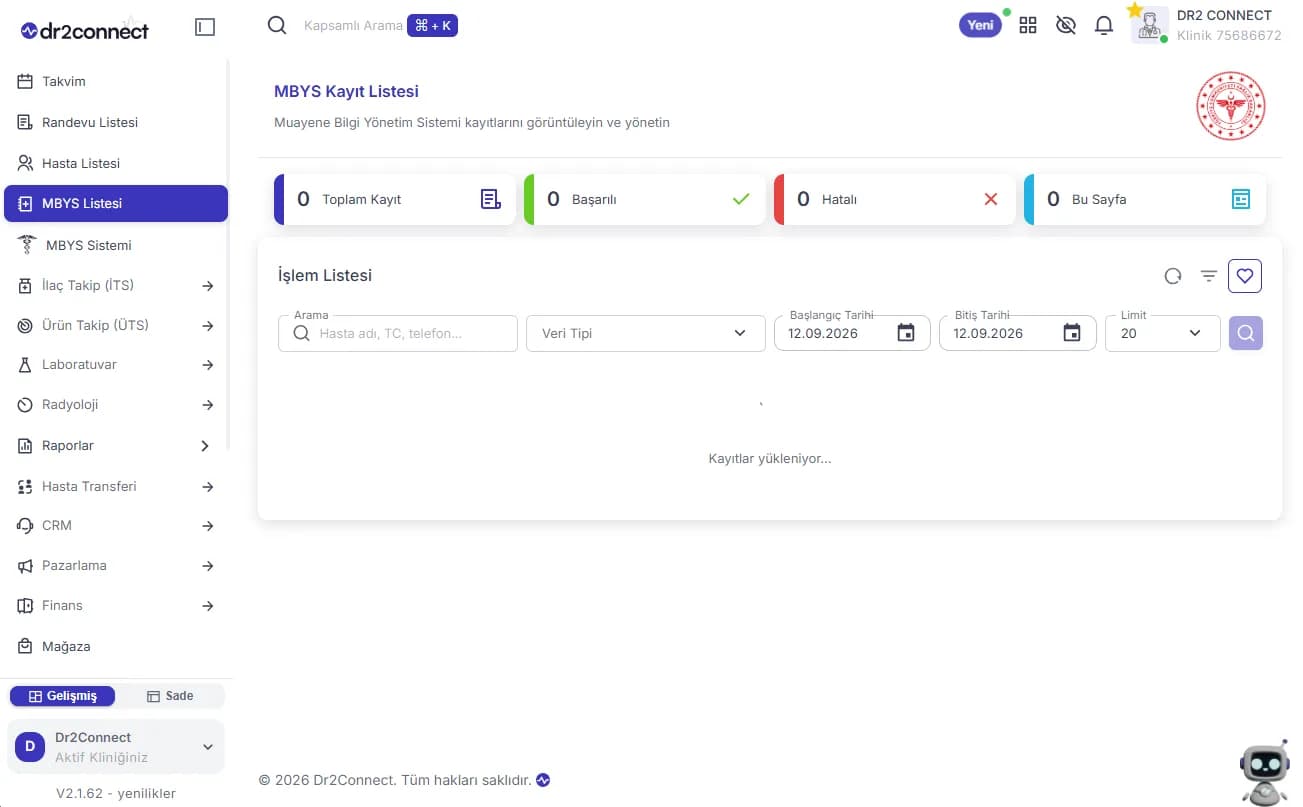1303x807 pixels.
Task: Go to Hasta Listesi
Action: (x=116, y=163)
